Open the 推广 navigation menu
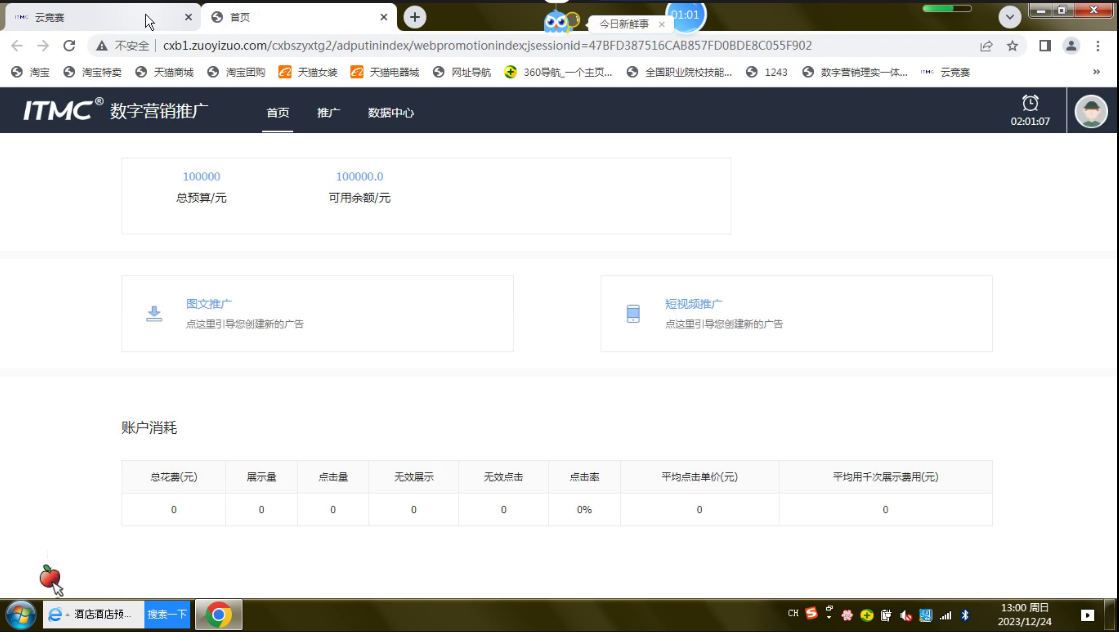This screenshot has height=632, width=1119. tap(328, 113)
